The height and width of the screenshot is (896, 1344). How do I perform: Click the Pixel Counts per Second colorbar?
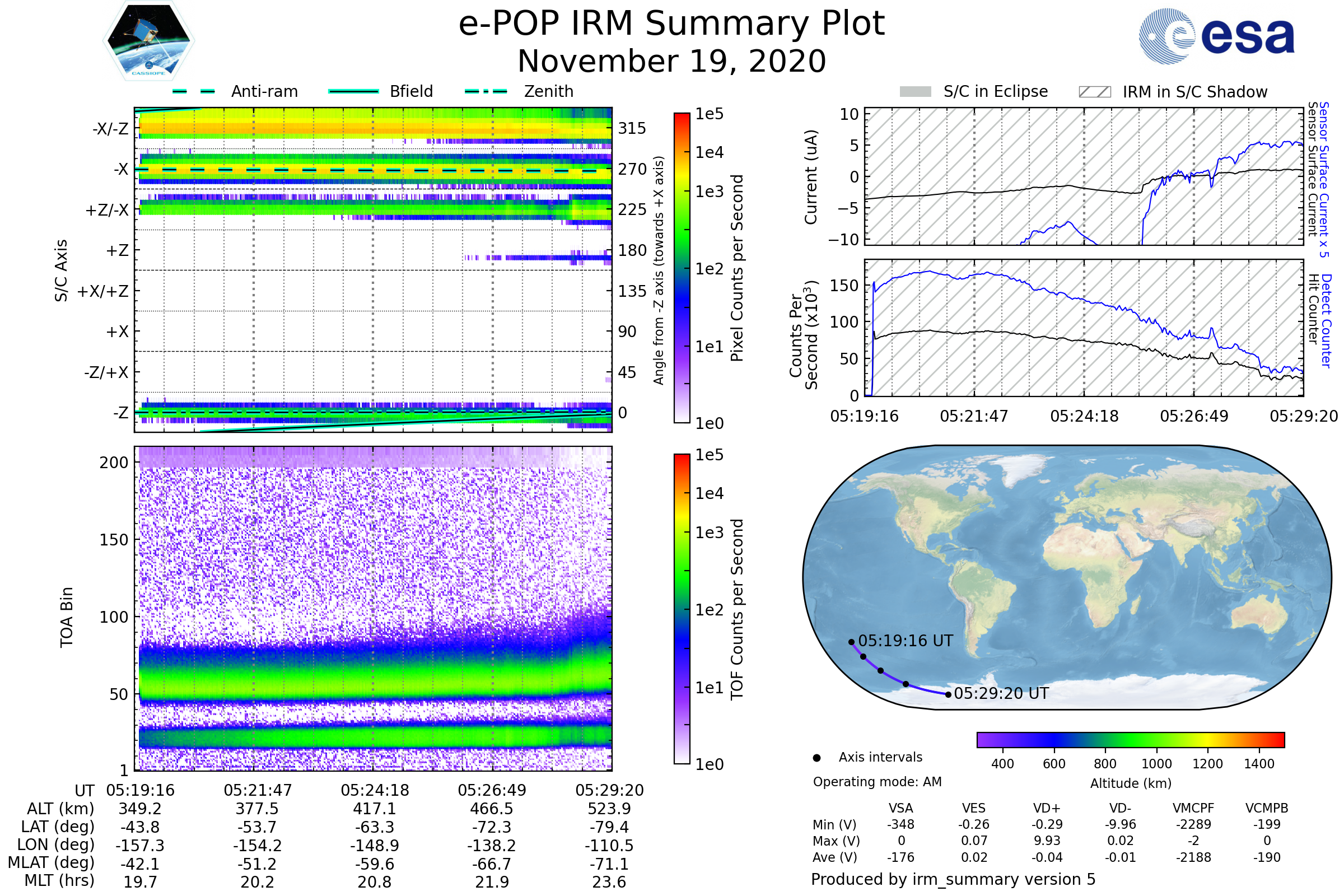point(682,268)
